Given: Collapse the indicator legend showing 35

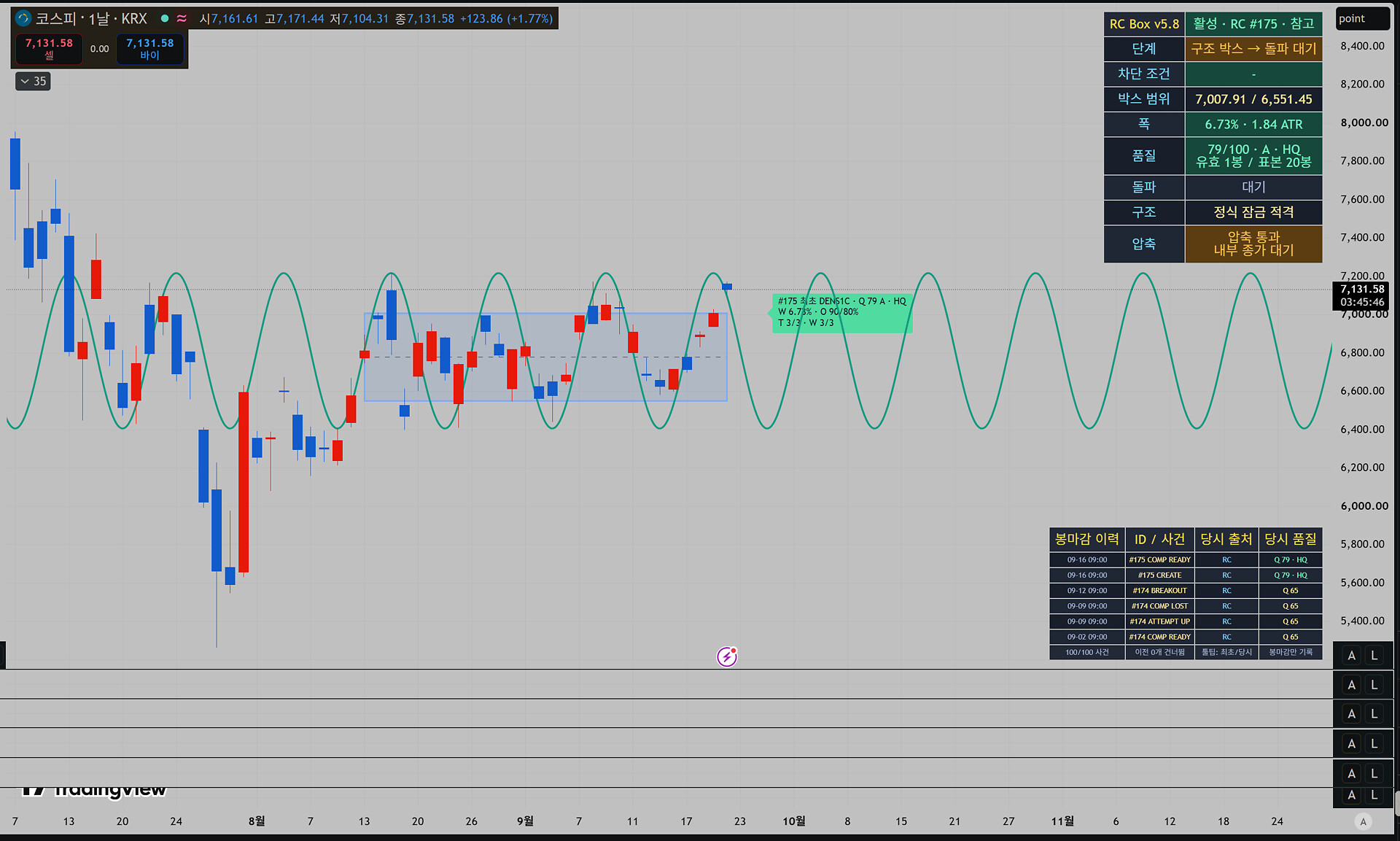Looking at the screenshot, I should tap(33, 81).
